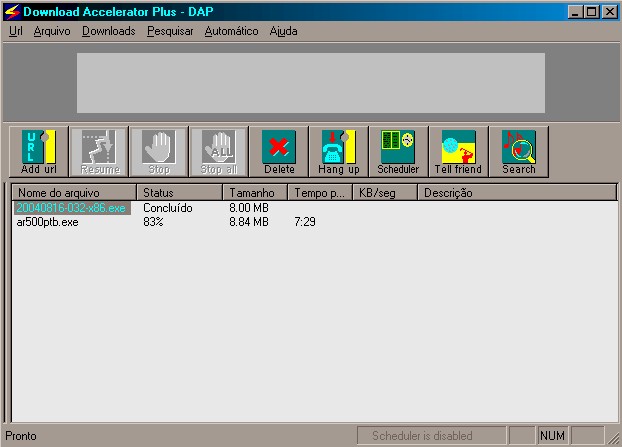Close the Download Accelerator Plus window

click(x=610, y=12)
